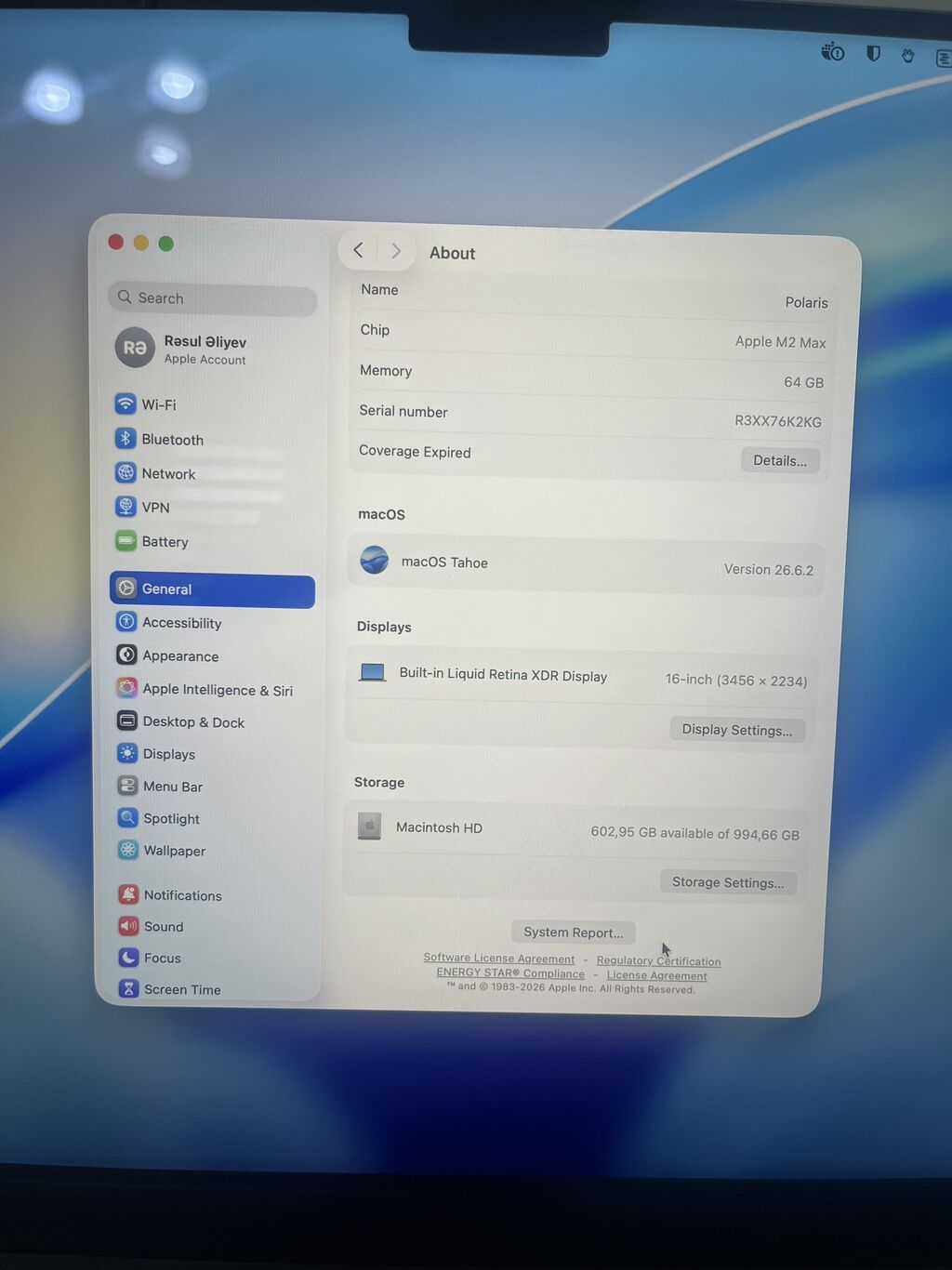This screenshot has height=1270, width=952.
Task: Click the name value Polaris
Action: (x=806, y=303)
